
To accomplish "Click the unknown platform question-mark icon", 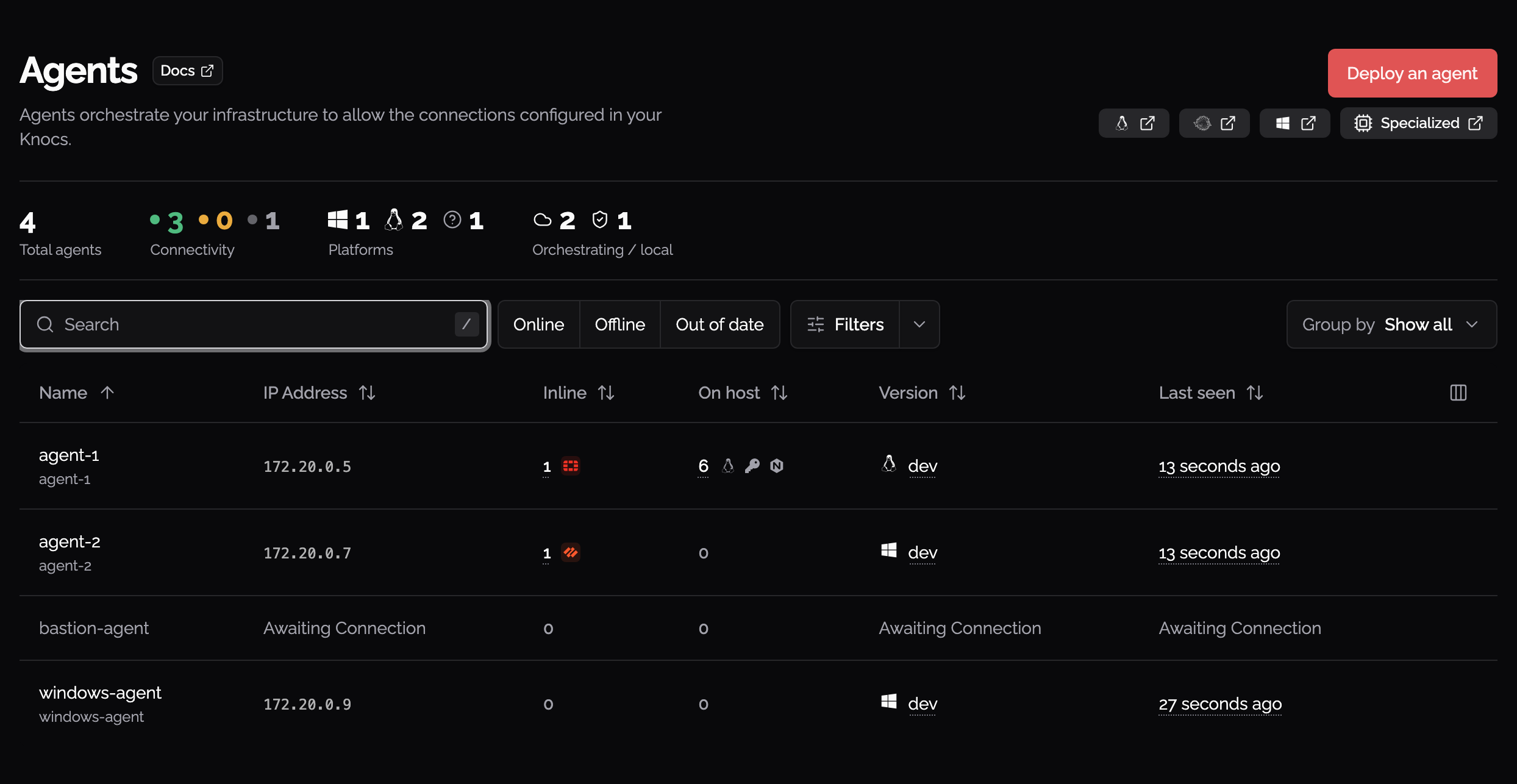I will pos(452,219).
